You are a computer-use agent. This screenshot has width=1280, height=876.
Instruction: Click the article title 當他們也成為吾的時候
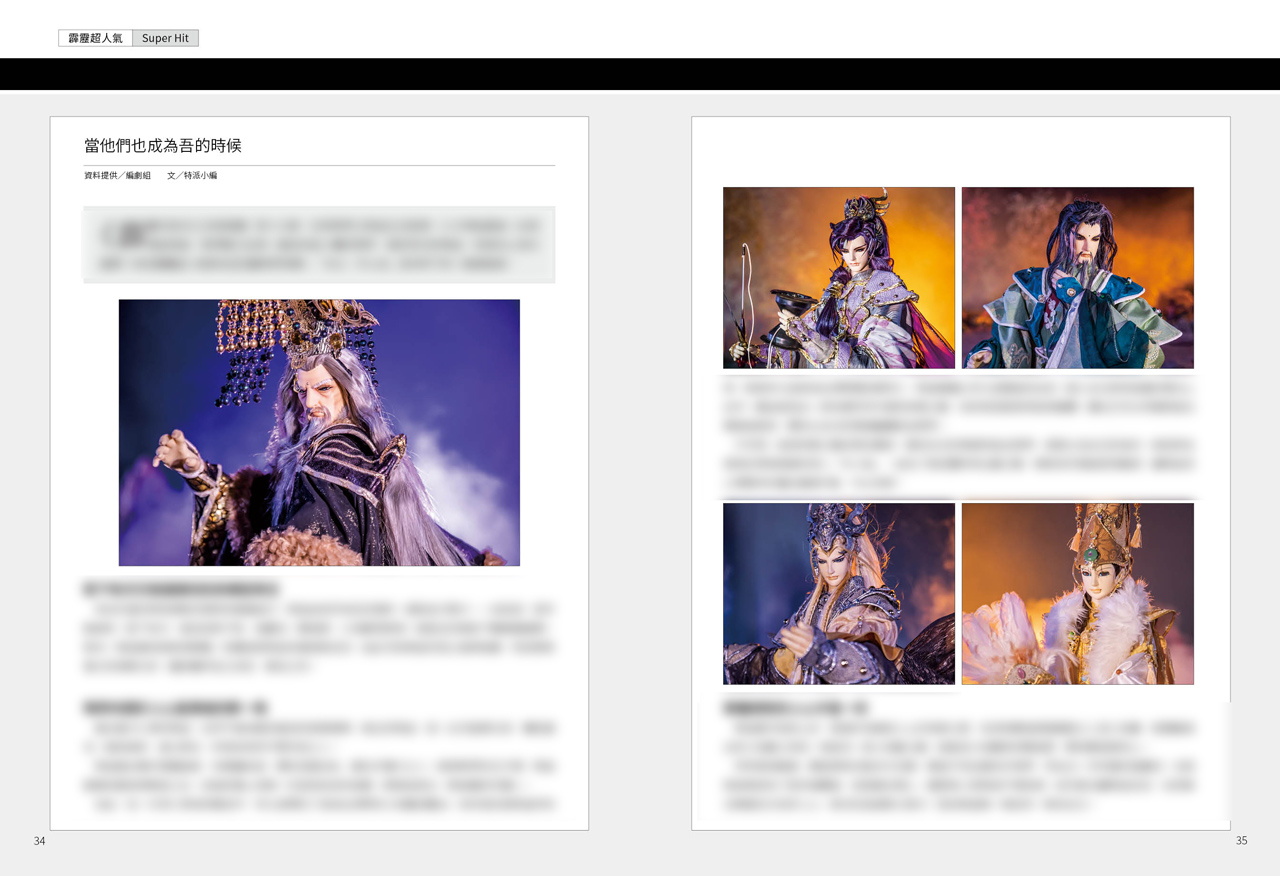[x=163, y=146]
